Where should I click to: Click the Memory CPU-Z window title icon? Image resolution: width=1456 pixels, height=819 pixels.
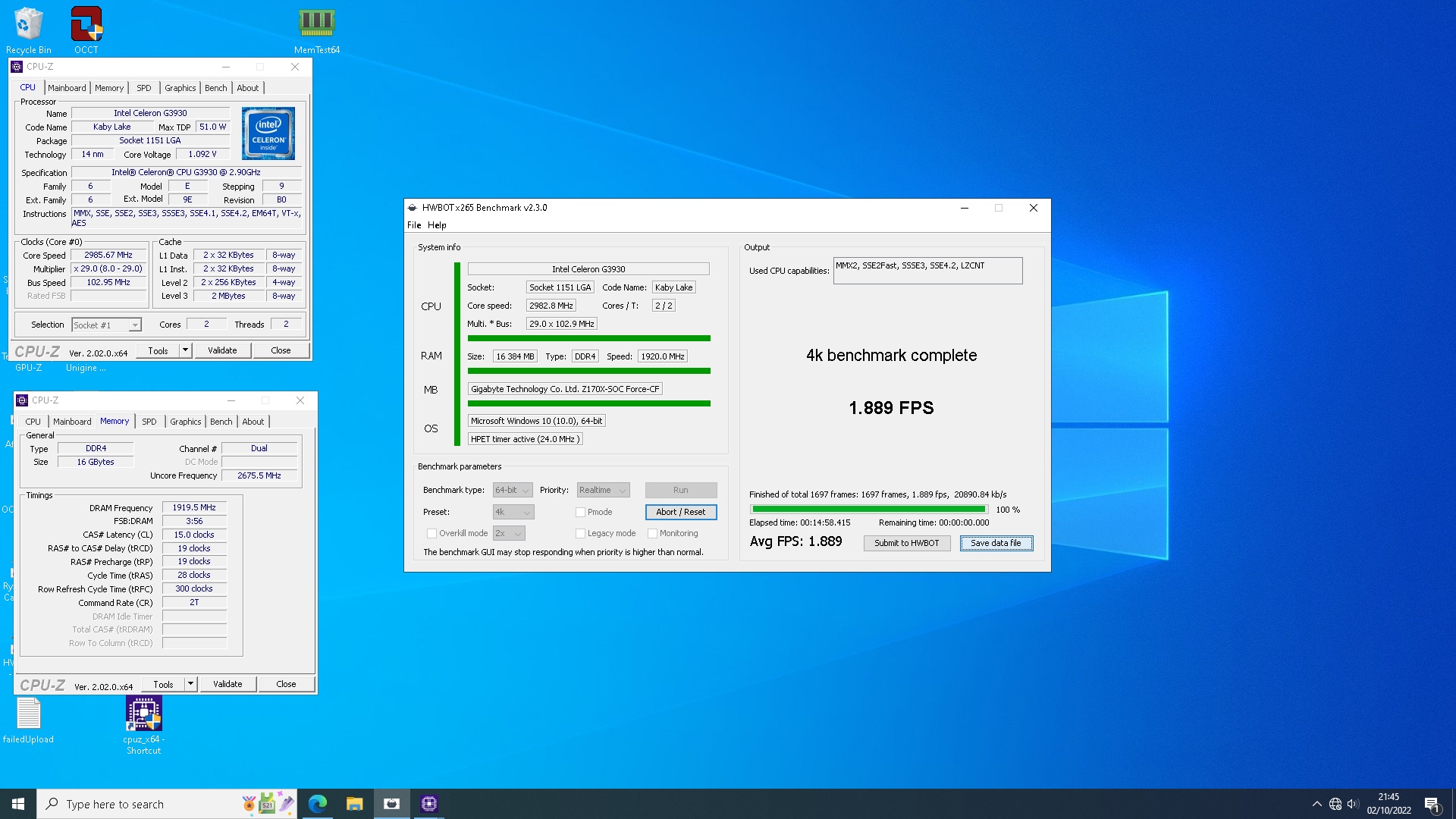click(x=22, y=400)
